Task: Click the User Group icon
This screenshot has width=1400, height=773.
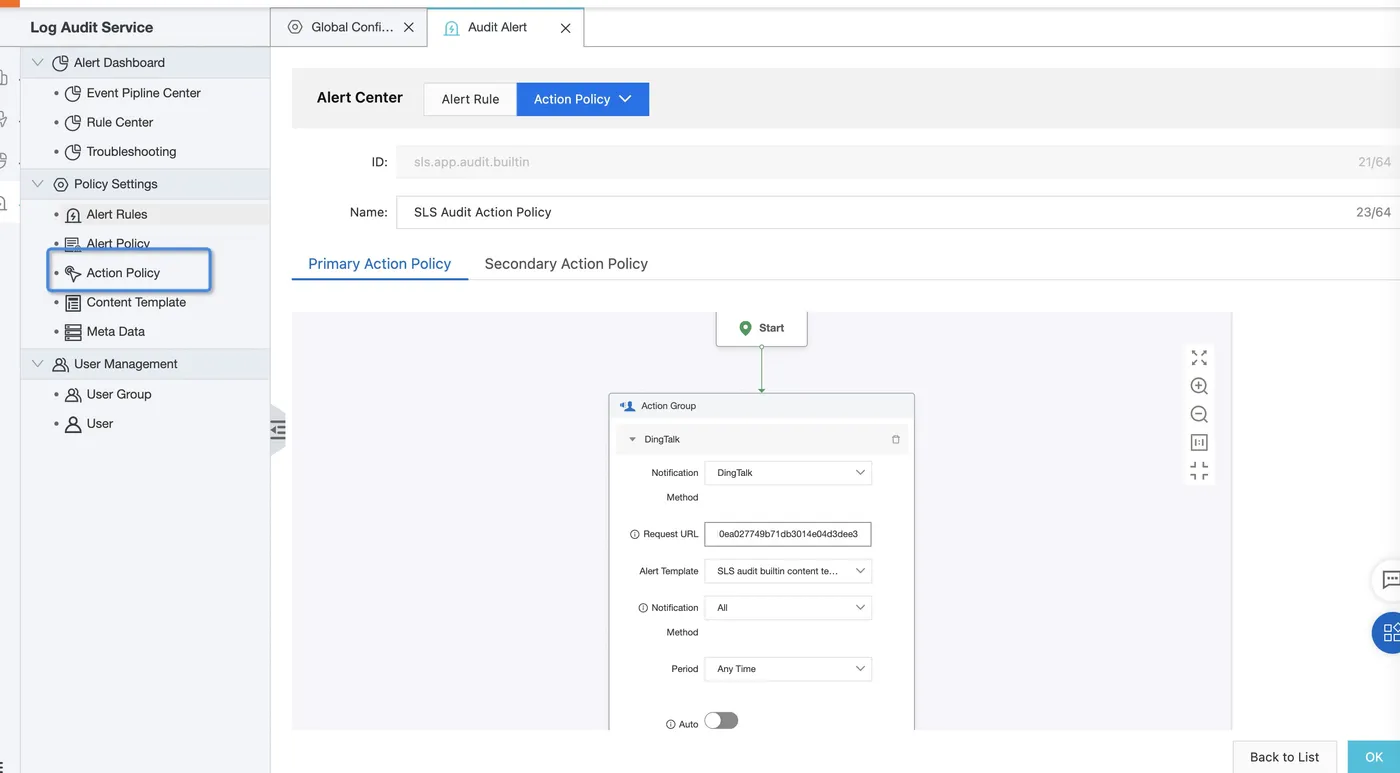Action: click(x=73, y=395)
